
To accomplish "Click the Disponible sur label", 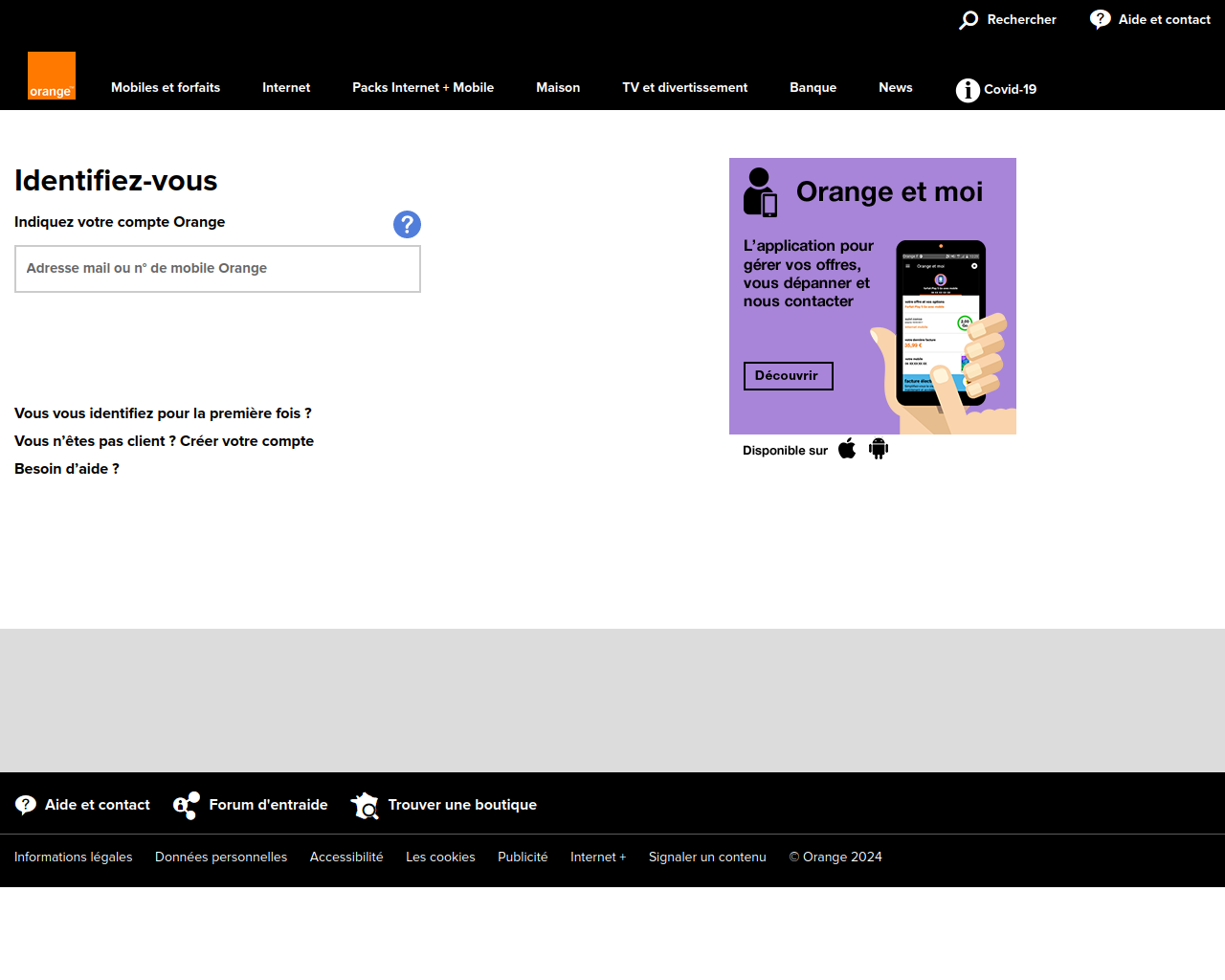I will (x=786, y=450).
